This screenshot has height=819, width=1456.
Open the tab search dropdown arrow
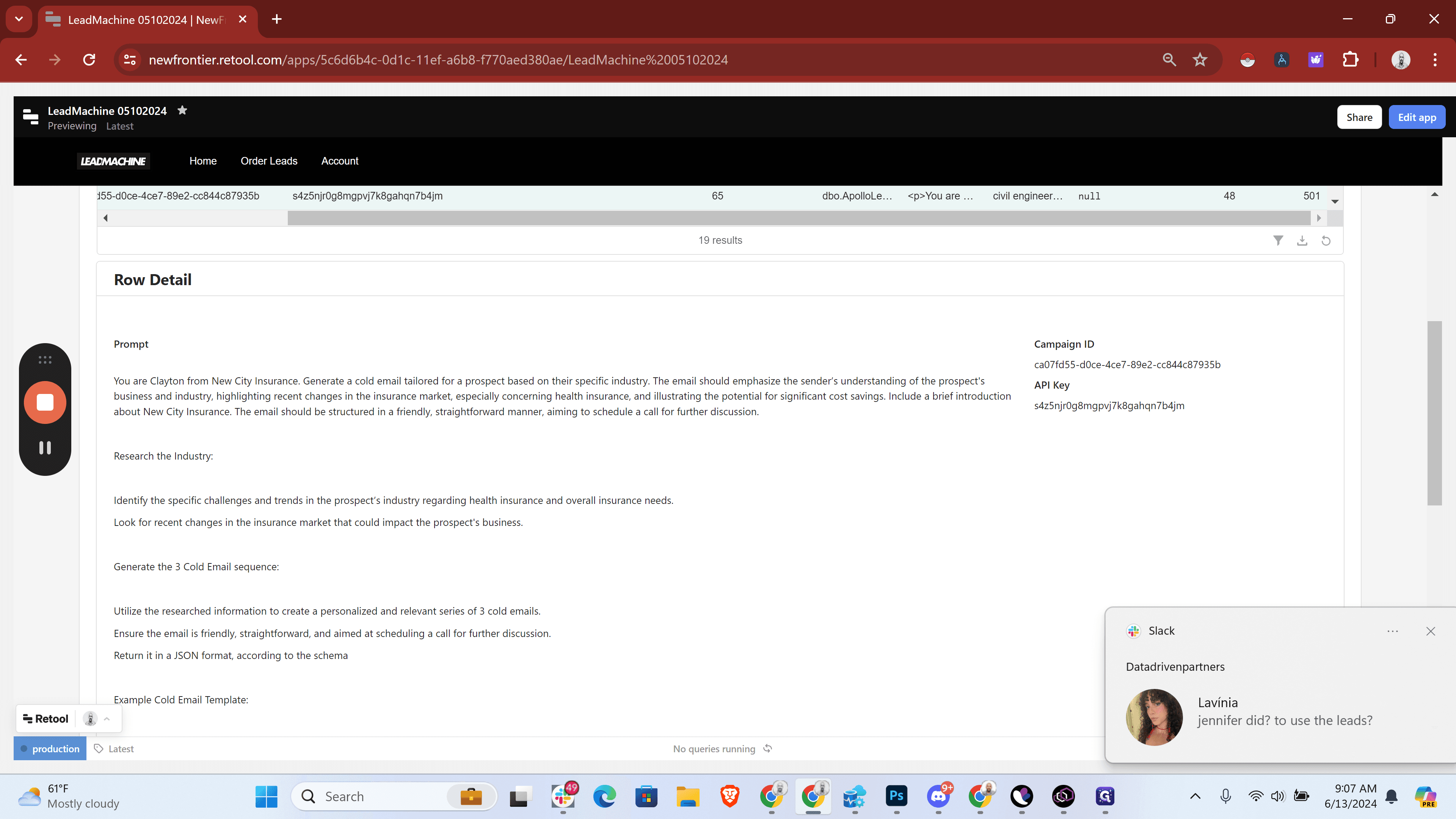coord(19,19)
